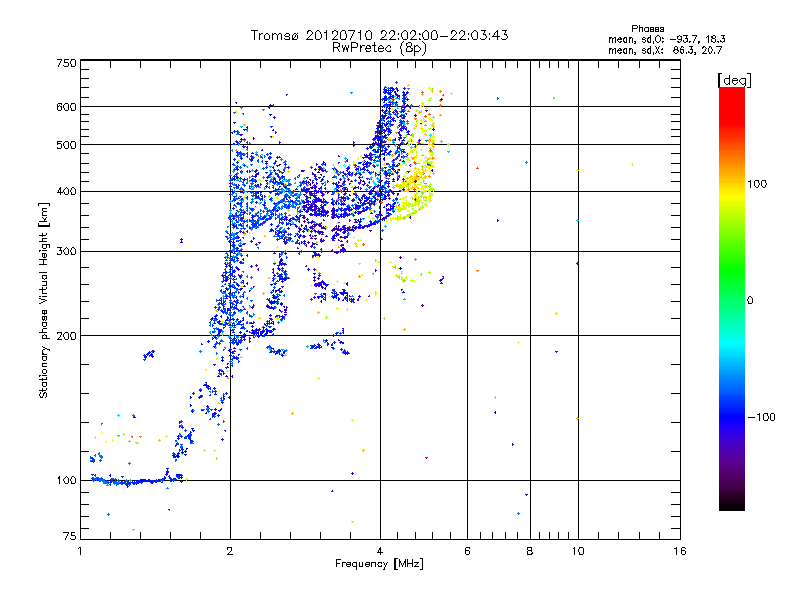The width and height of the screenshot is (800, 600).
Task: Click the 'mean, sd,X: 86.3, 20.7' line
Action: (665, 50)
